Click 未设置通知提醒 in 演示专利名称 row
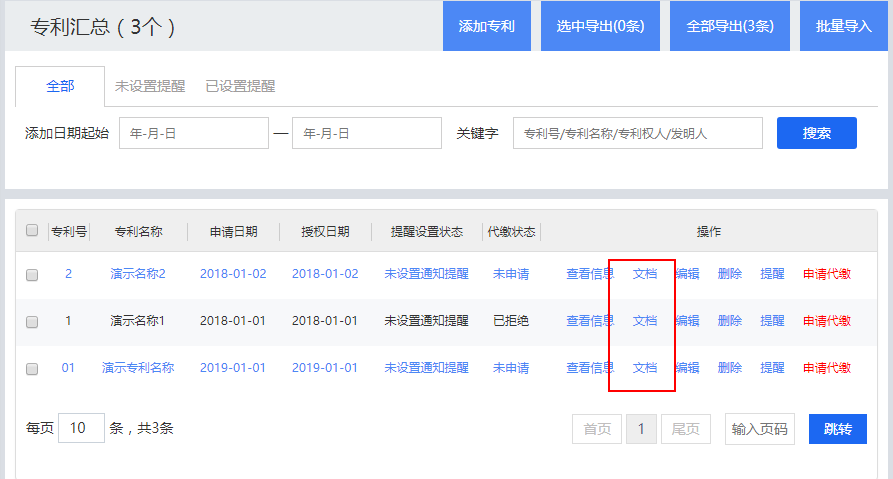 click(x=427, y=368)
